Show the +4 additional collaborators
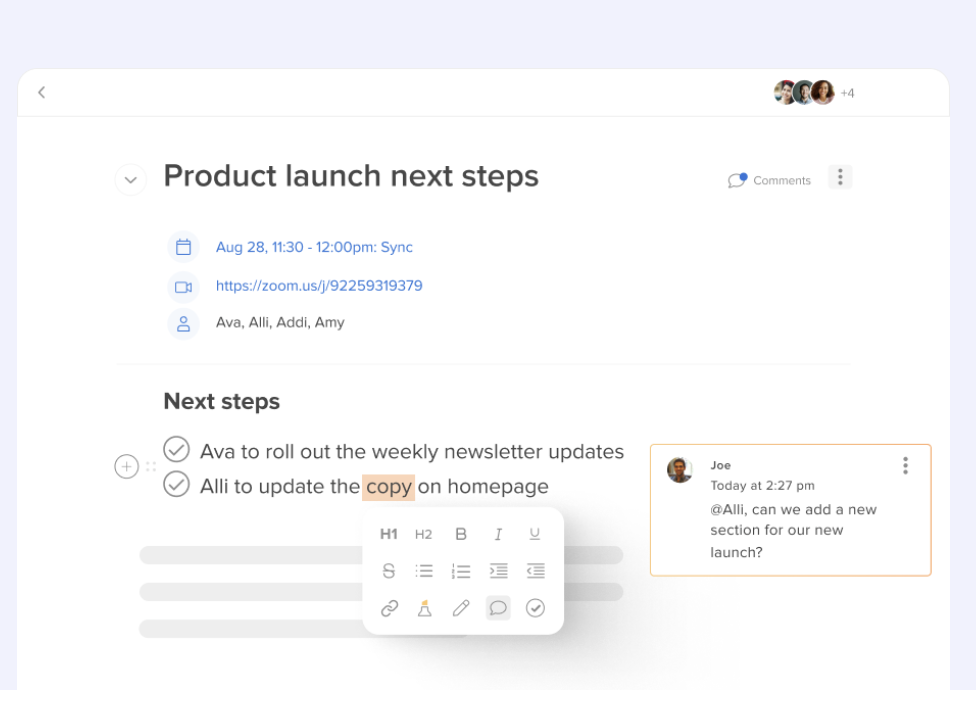This screenshot has width=976, height=716. click(x=847, y=93)
